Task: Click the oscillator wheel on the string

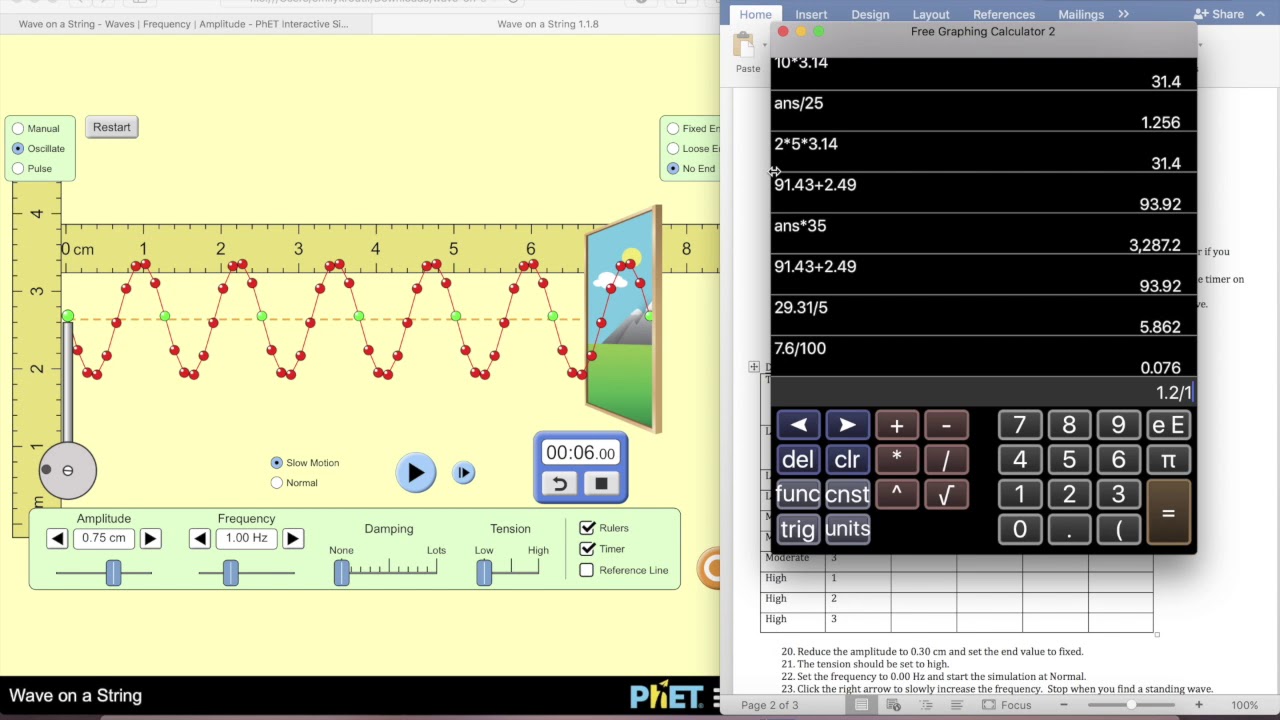Action: 68,470
